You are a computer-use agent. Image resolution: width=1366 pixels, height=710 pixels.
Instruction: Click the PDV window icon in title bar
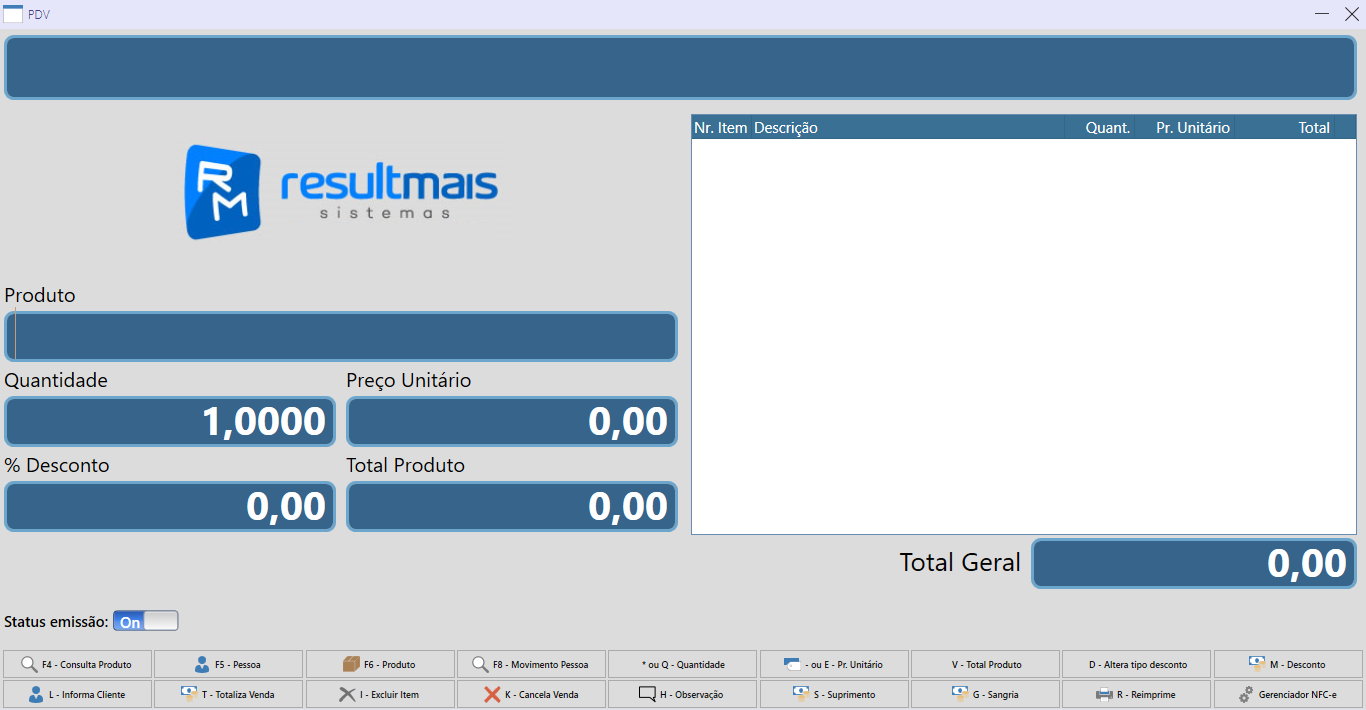point(14,14)
